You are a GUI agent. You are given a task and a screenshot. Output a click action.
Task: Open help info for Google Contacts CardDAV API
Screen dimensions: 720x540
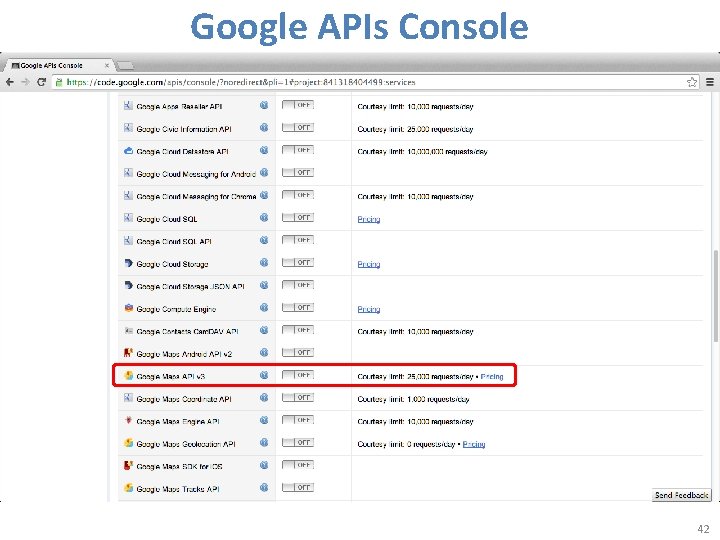click(264, 330)
